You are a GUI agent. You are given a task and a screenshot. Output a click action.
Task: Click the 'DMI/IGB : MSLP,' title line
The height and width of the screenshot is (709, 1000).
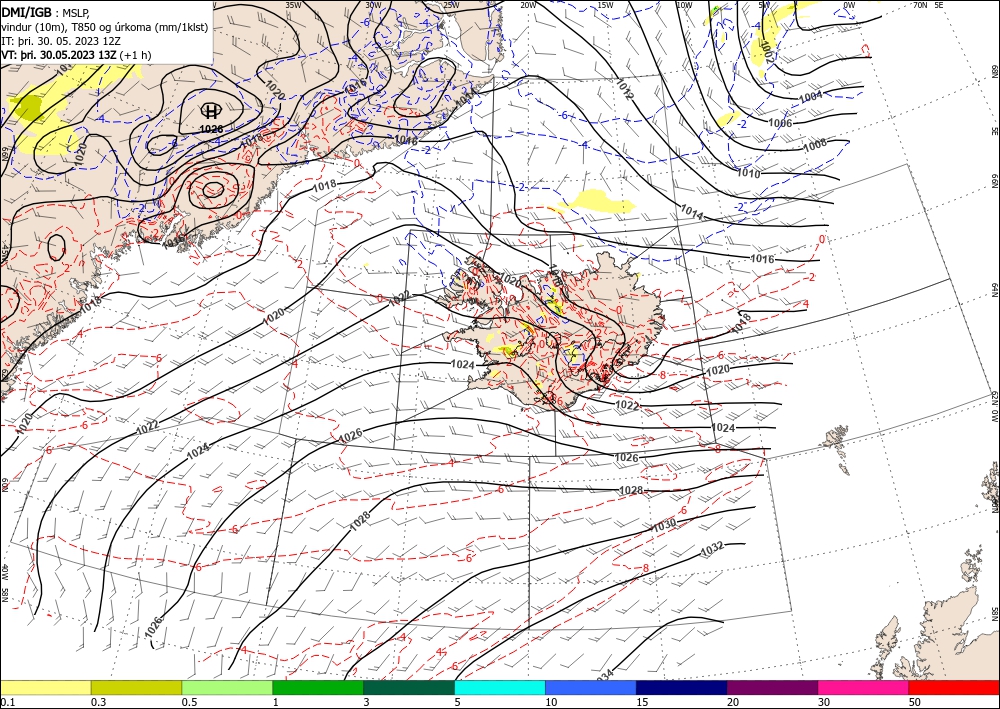coord(46,11)
